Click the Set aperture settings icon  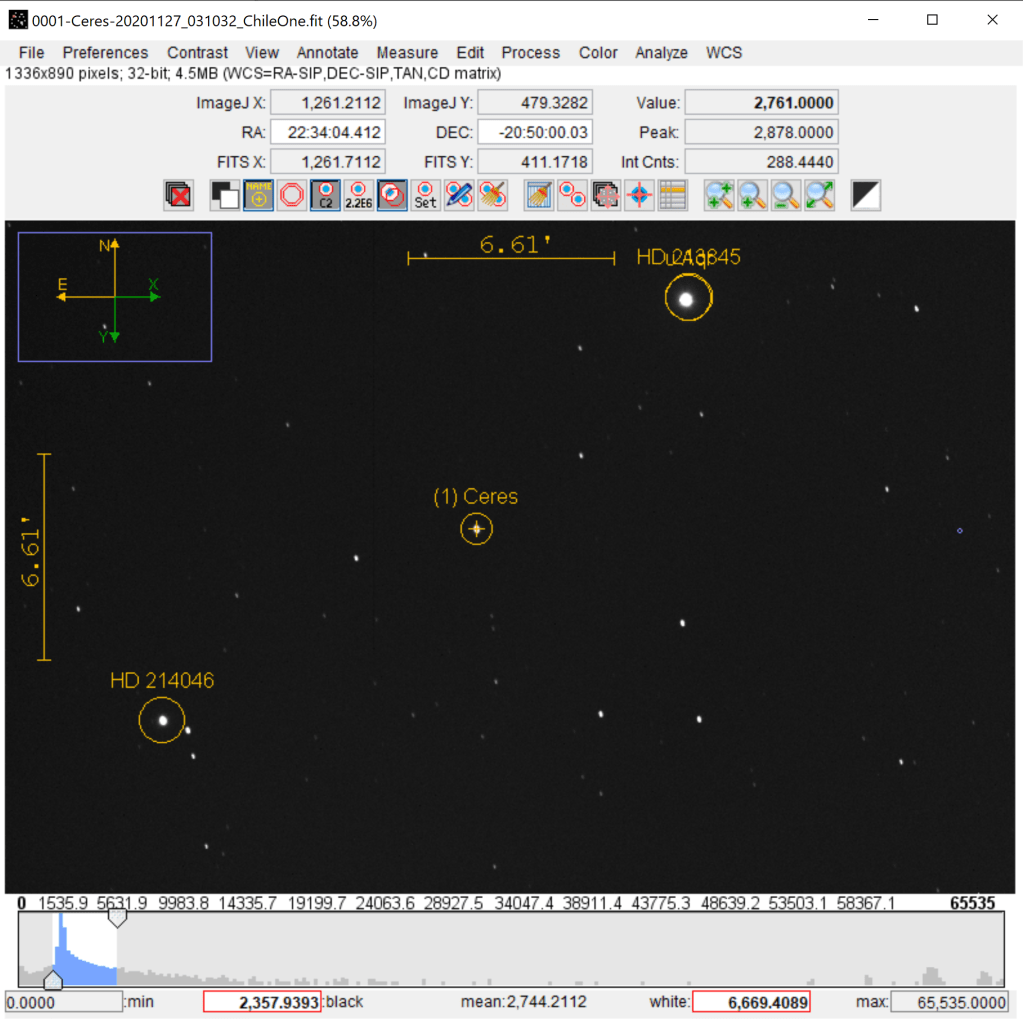tap(426, 195)
